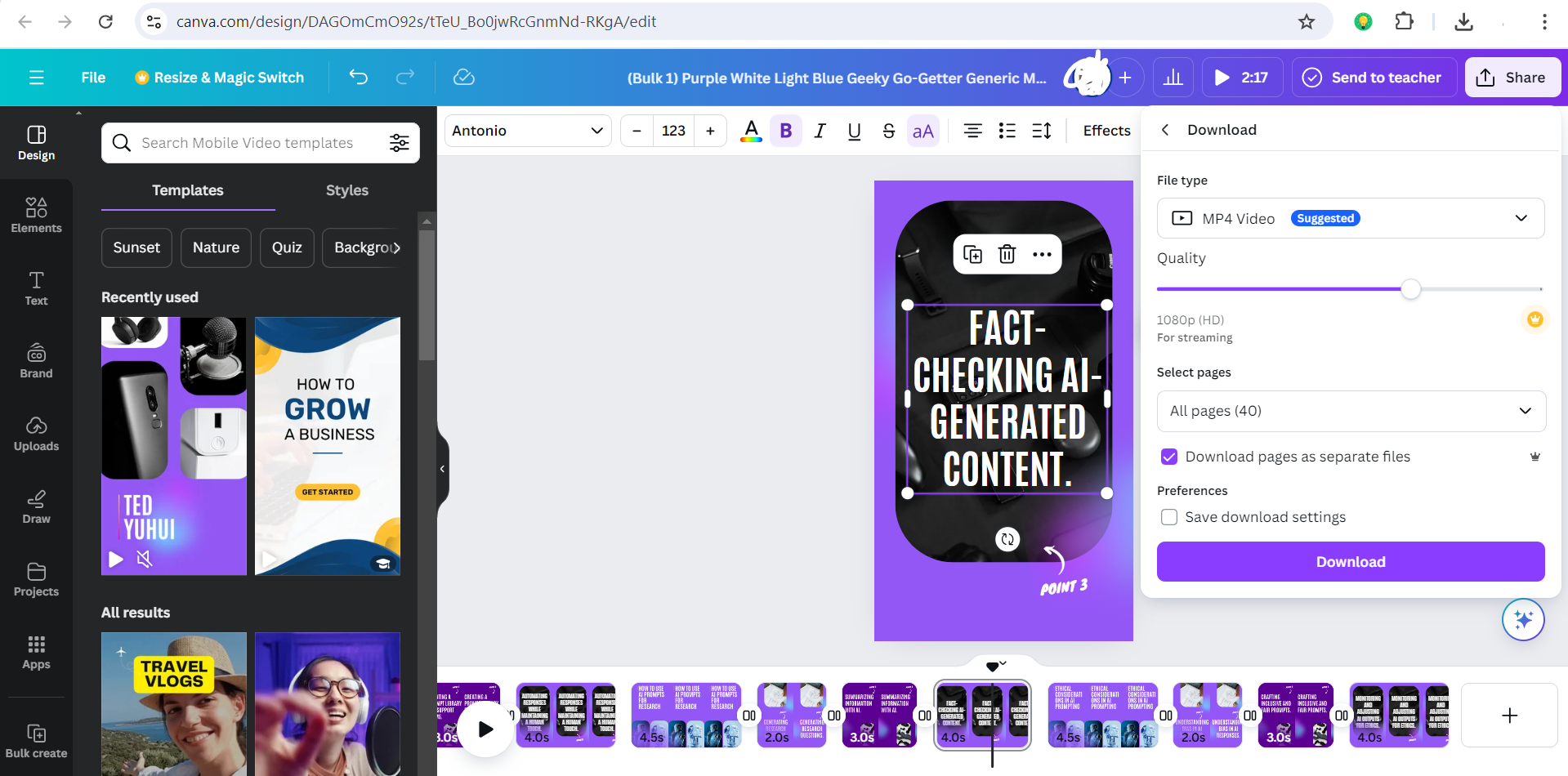Screen dimensions: 1568x776
Task: Toggle Download pages as separate files
Action: (1169, 457)
